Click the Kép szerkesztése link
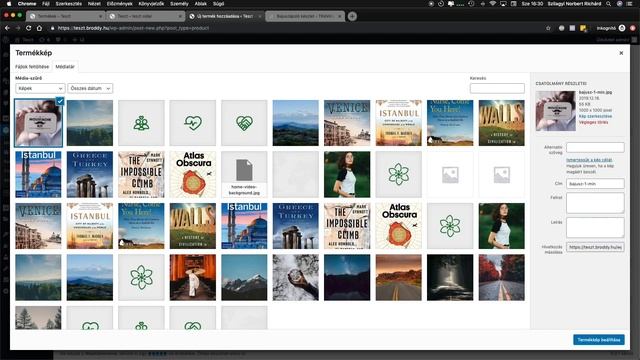This screenshot has height=360, width=640. point(595,116)
